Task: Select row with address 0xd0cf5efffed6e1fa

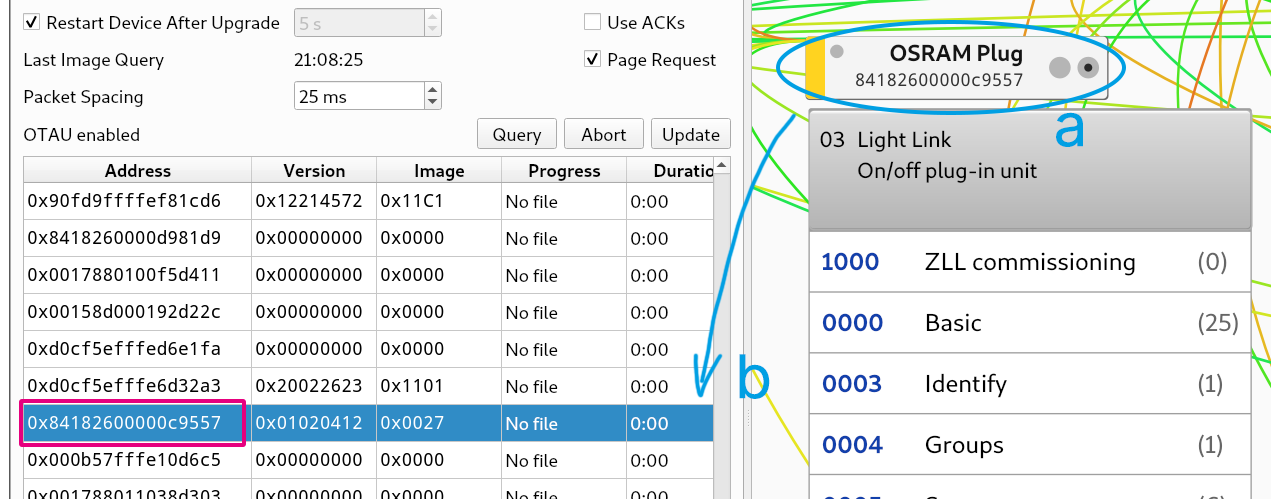Action: coord(368,349)
